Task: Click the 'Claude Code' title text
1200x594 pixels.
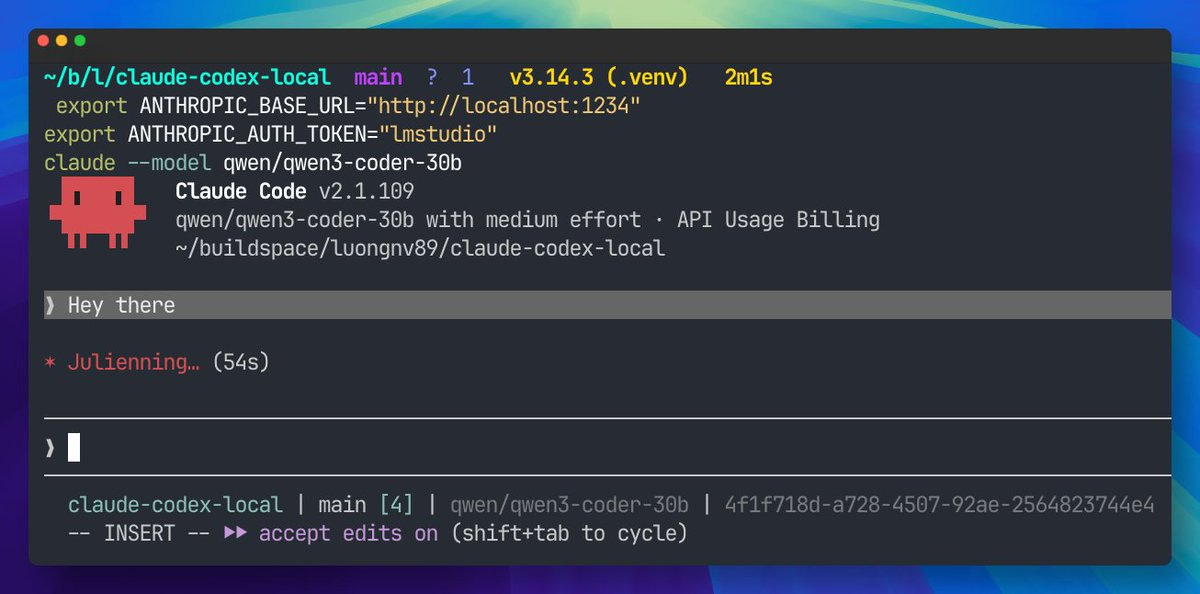Action: [x=241, y=191]
